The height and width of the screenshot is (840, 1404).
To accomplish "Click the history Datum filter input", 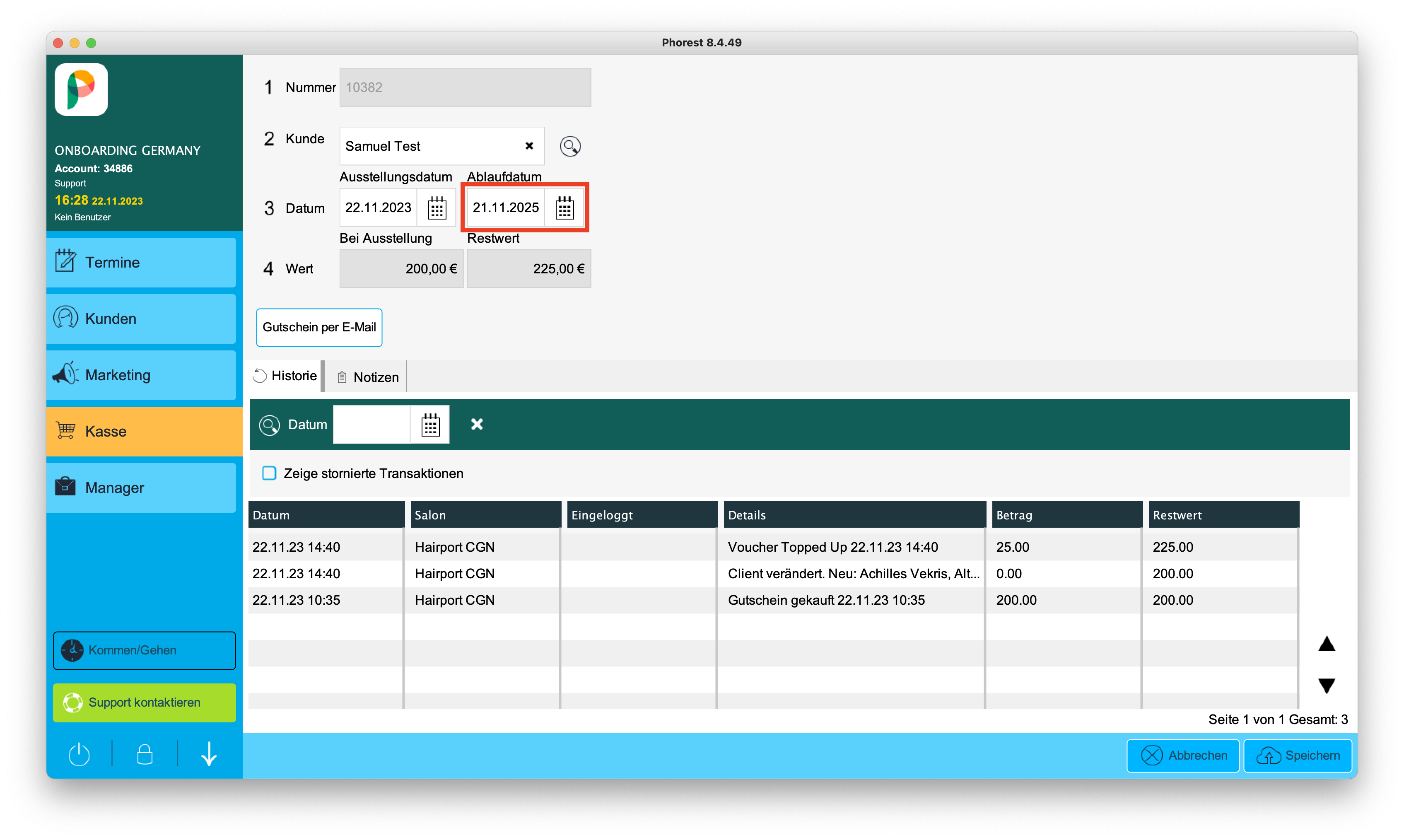I will pos(371,425).
